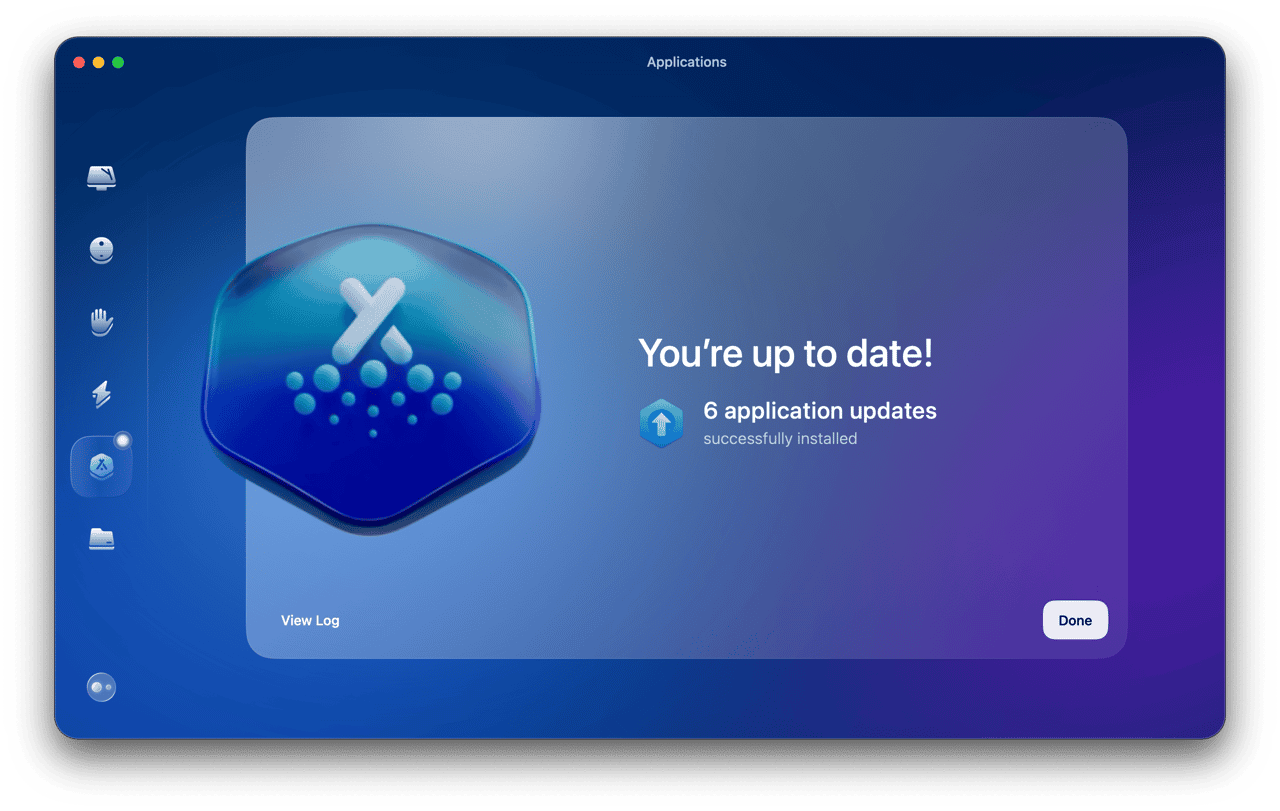Select the highlighted Applications sidebar icon
The width and height of the screenshot is (1280, 811).
tap(100, 467)
